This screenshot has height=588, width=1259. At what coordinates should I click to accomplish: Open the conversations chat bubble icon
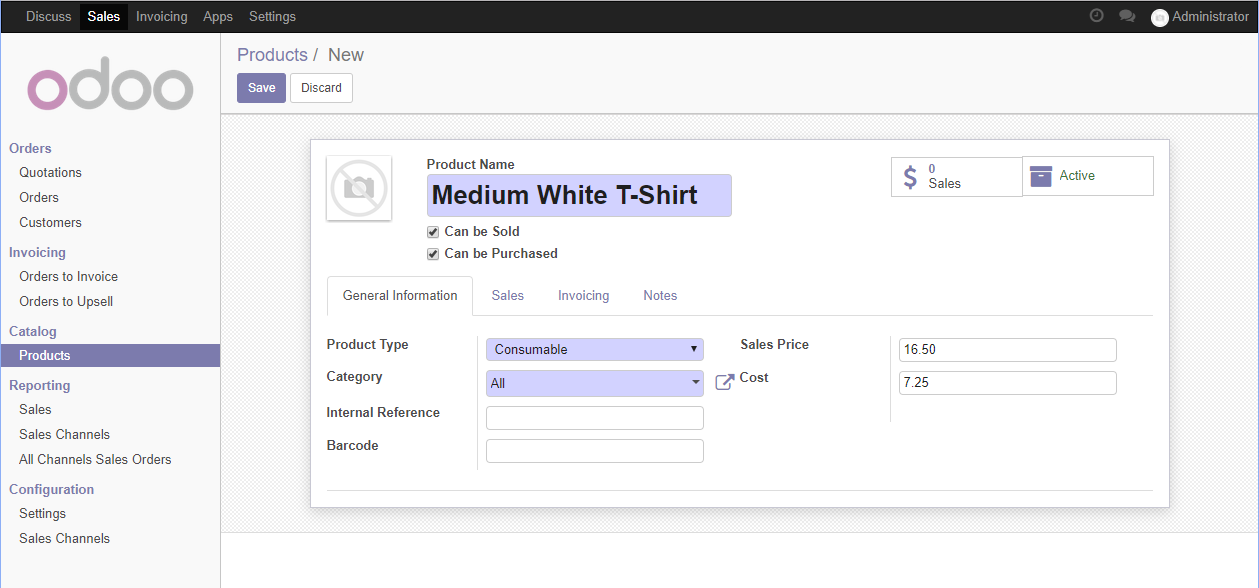coord(1127,16)
